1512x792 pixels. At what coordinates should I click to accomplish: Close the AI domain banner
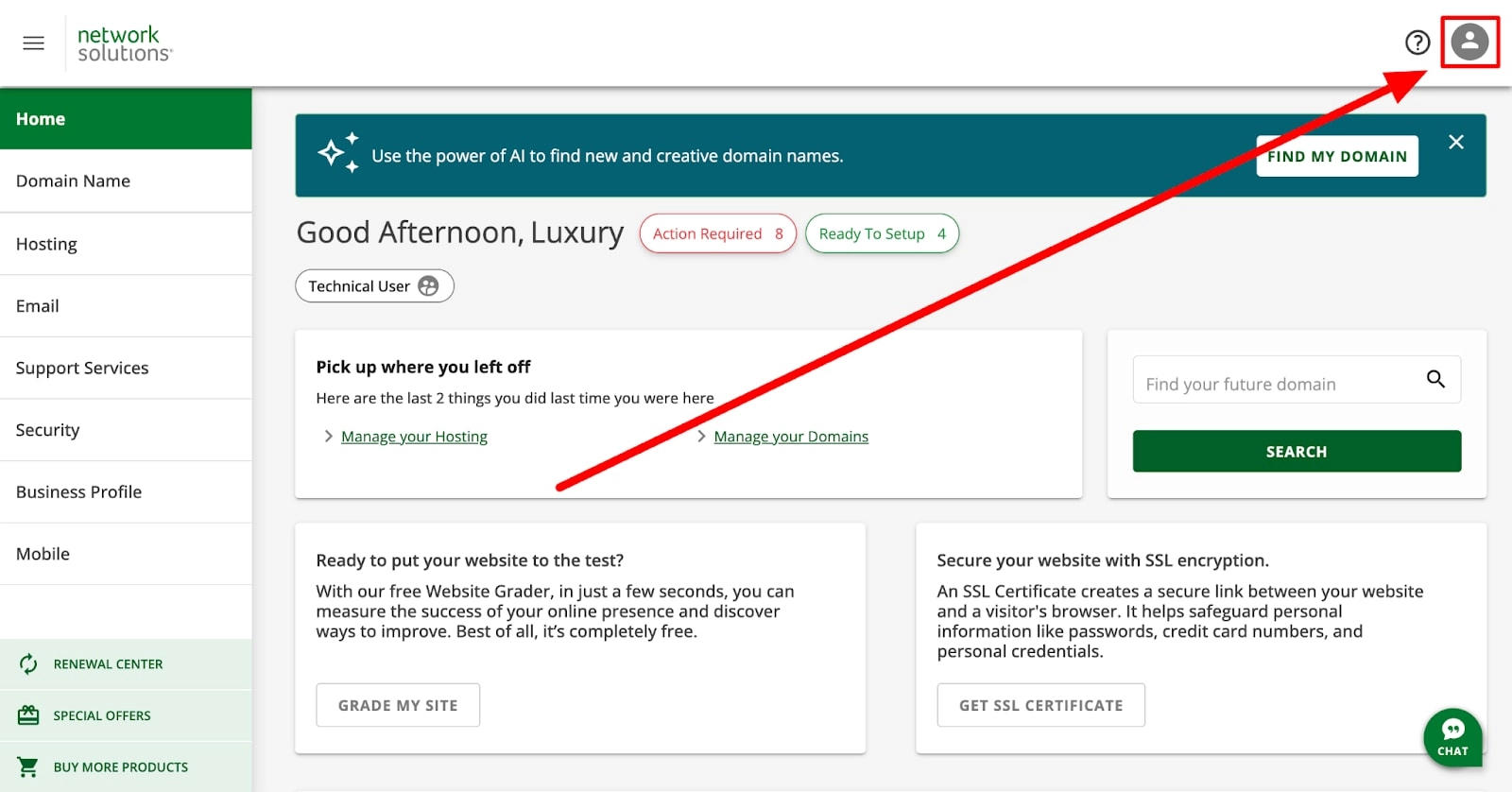click(x=1455, y=142)
